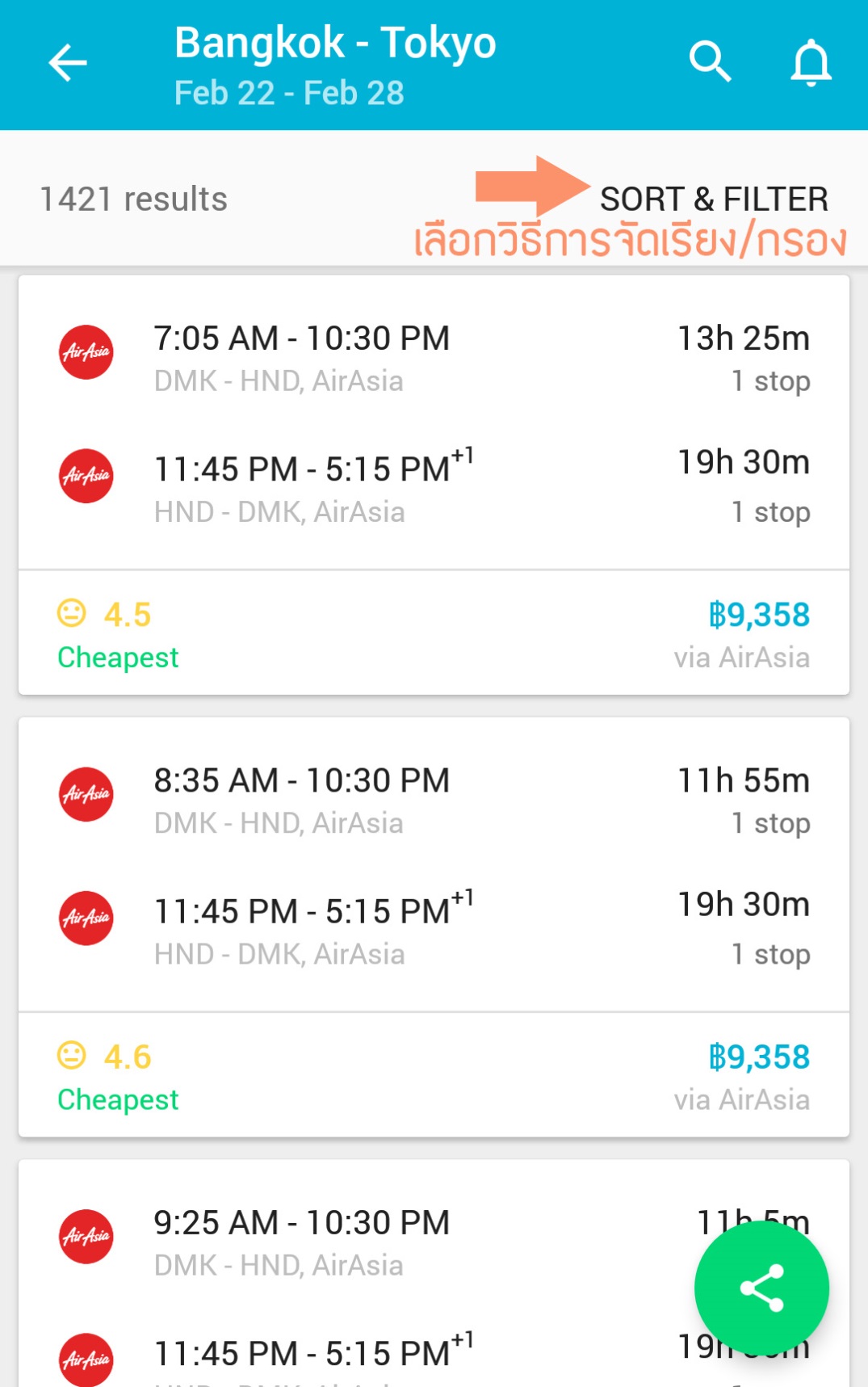The height and width of the screenshot is (1387, 868).
Task: Tap the back arrow icon
Action: click(x=68, y=63)
